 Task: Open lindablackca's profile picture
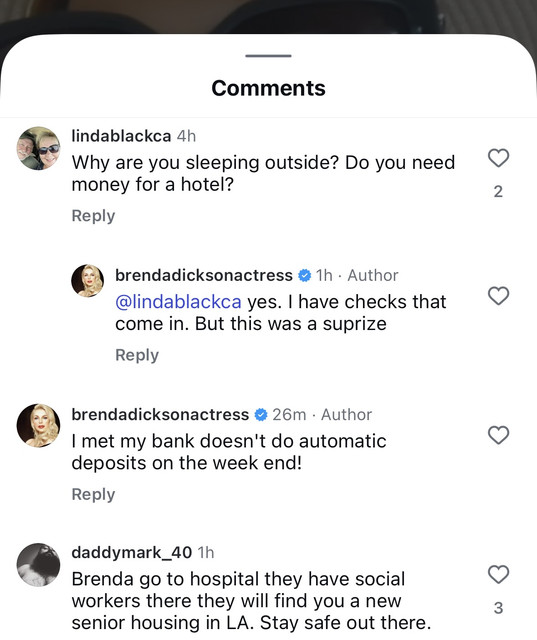[38, 148]
